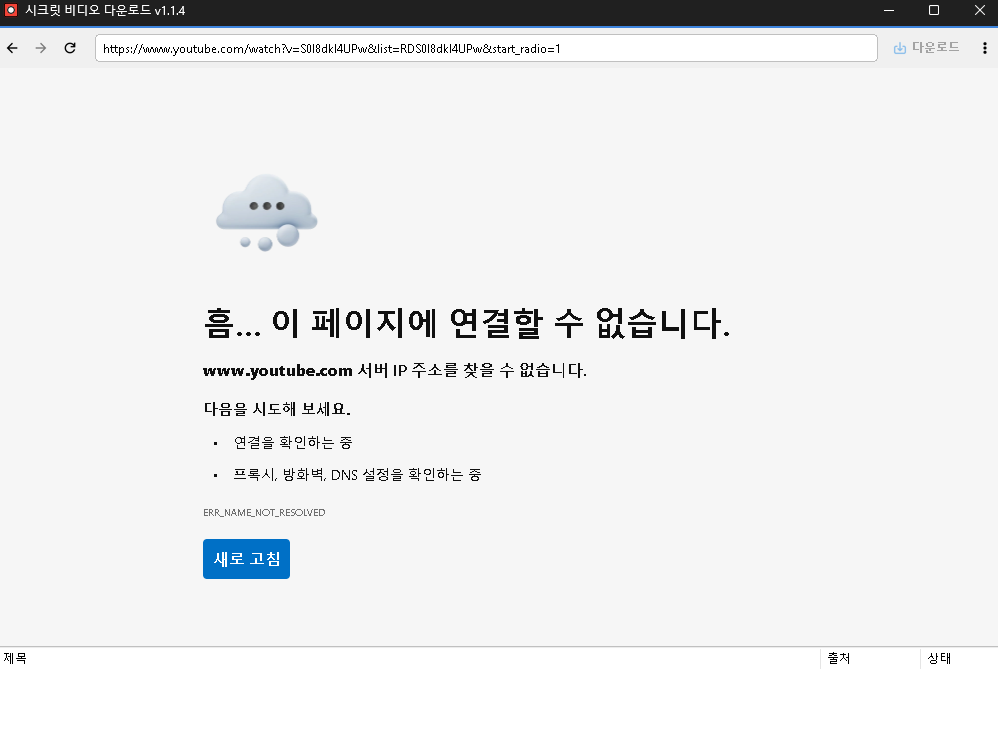This screenshot has height=743, width=998.
Task: Click the YouTube URL address field
Action: point(486,48)
